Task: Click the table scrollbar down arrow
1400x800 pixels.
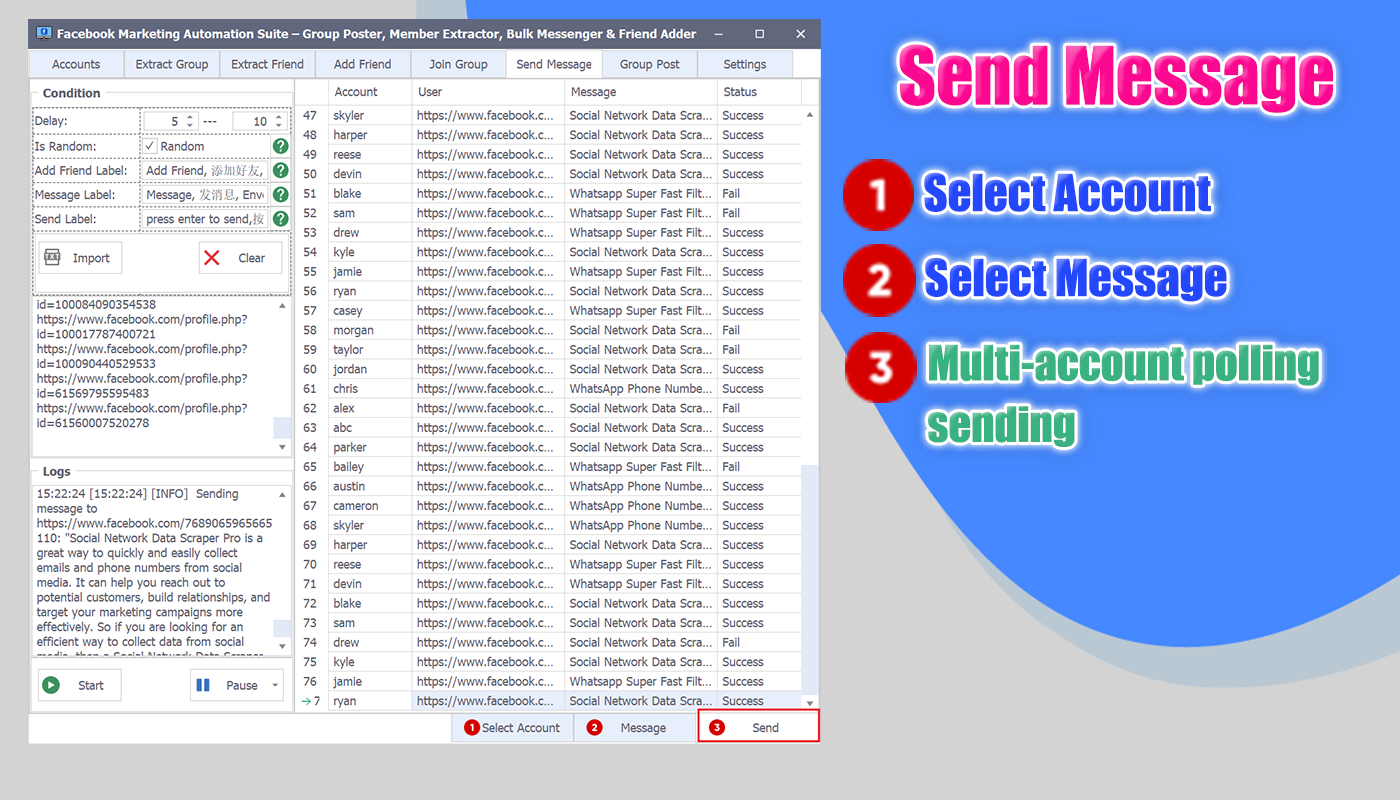Action: [810, 703]
